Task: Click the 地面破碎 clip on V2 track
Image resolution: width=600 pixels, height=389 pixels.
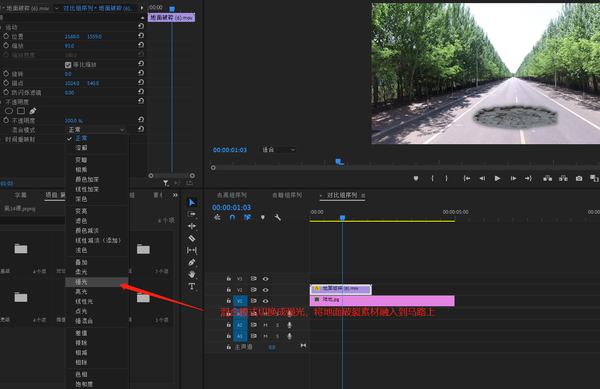Action: pyautogui.click(x=341, y=289)
